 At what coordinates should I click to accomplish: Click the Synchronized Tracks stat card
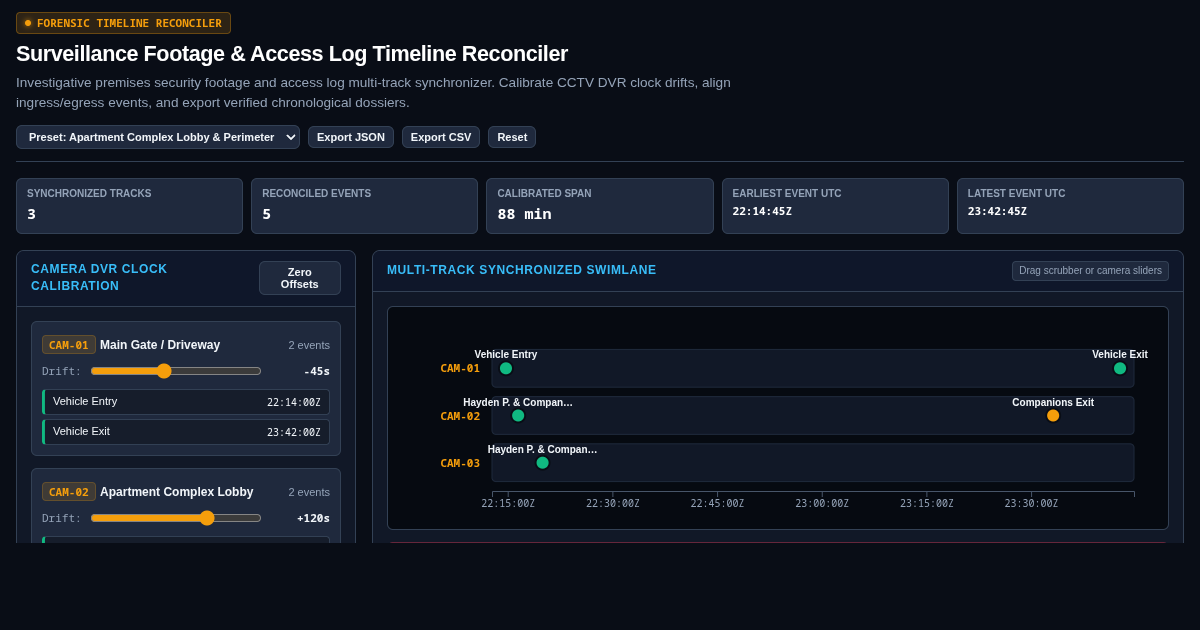click(x=129, y=206)
